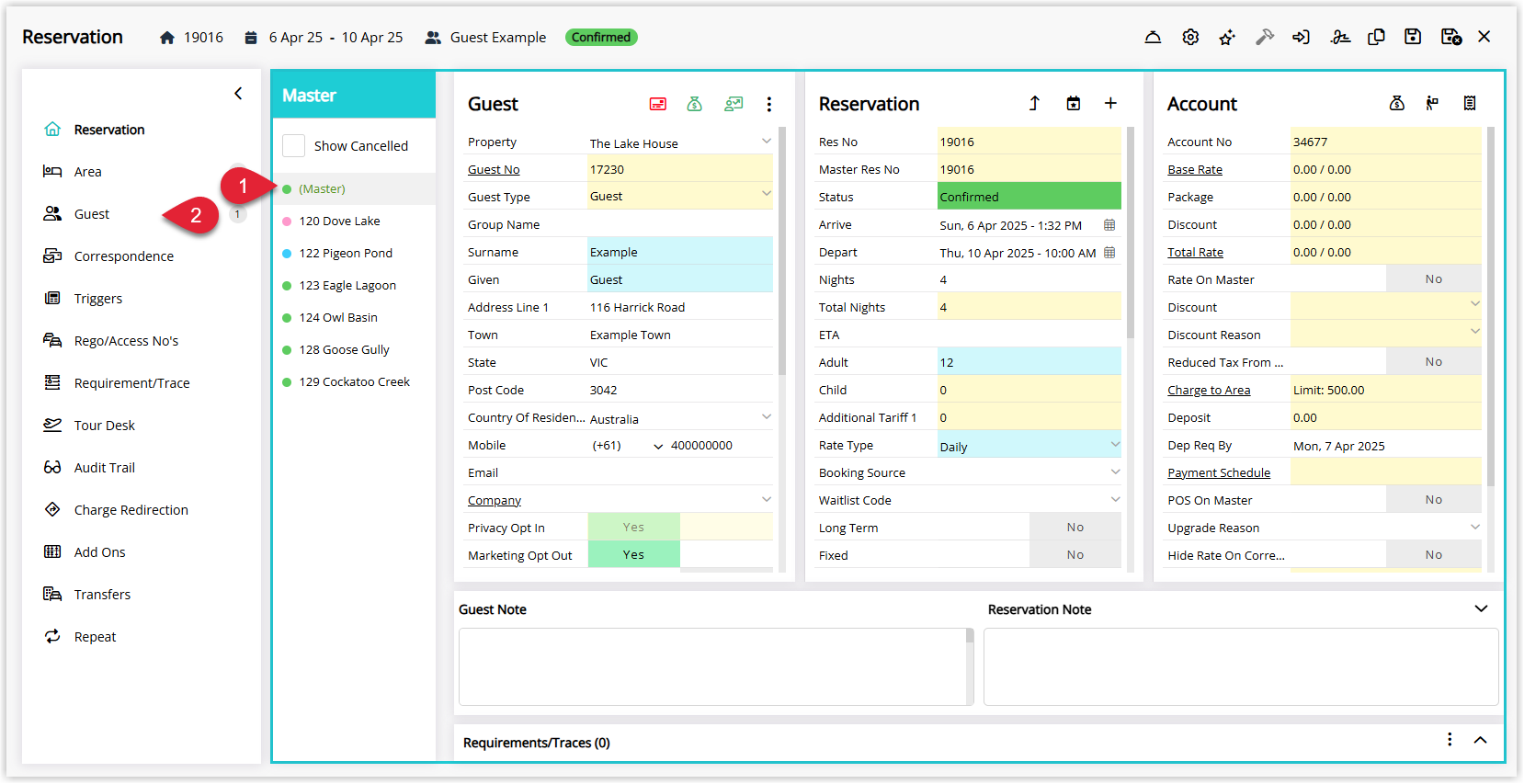Open Requirements/Traces three-dot menu

[x=1450, y=740]
